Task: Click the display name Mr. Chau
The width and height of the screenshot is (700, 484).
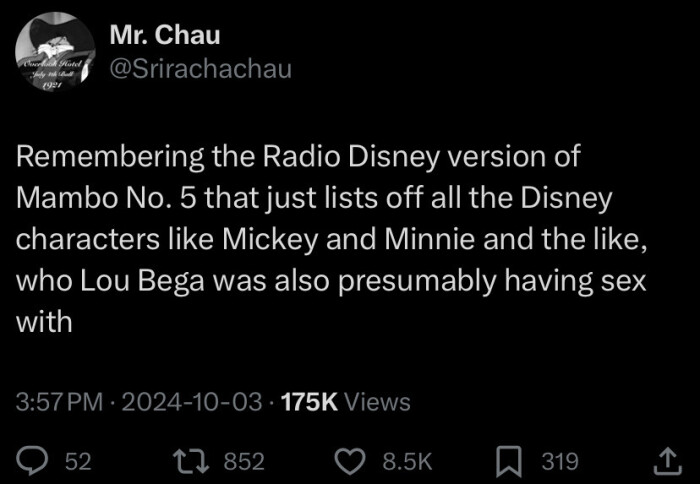Action: click(165, 35)
